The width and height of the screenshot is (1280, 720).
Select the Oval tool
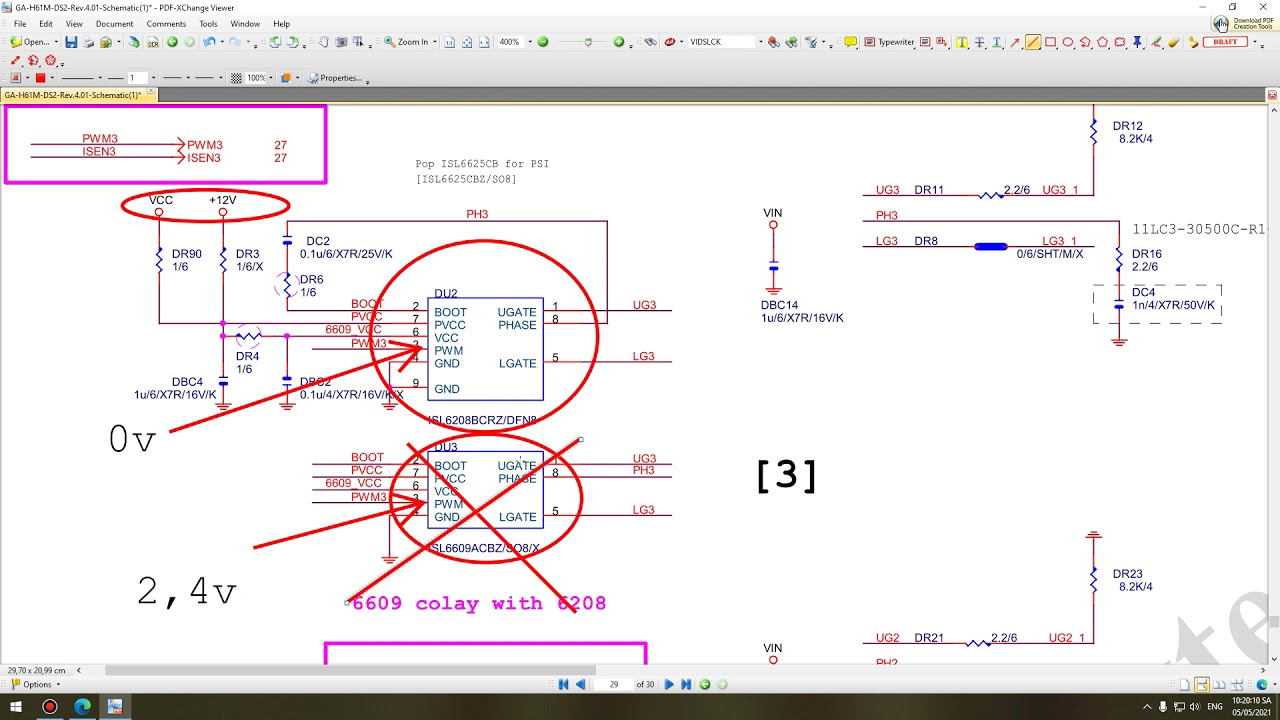click(1068, 42)
